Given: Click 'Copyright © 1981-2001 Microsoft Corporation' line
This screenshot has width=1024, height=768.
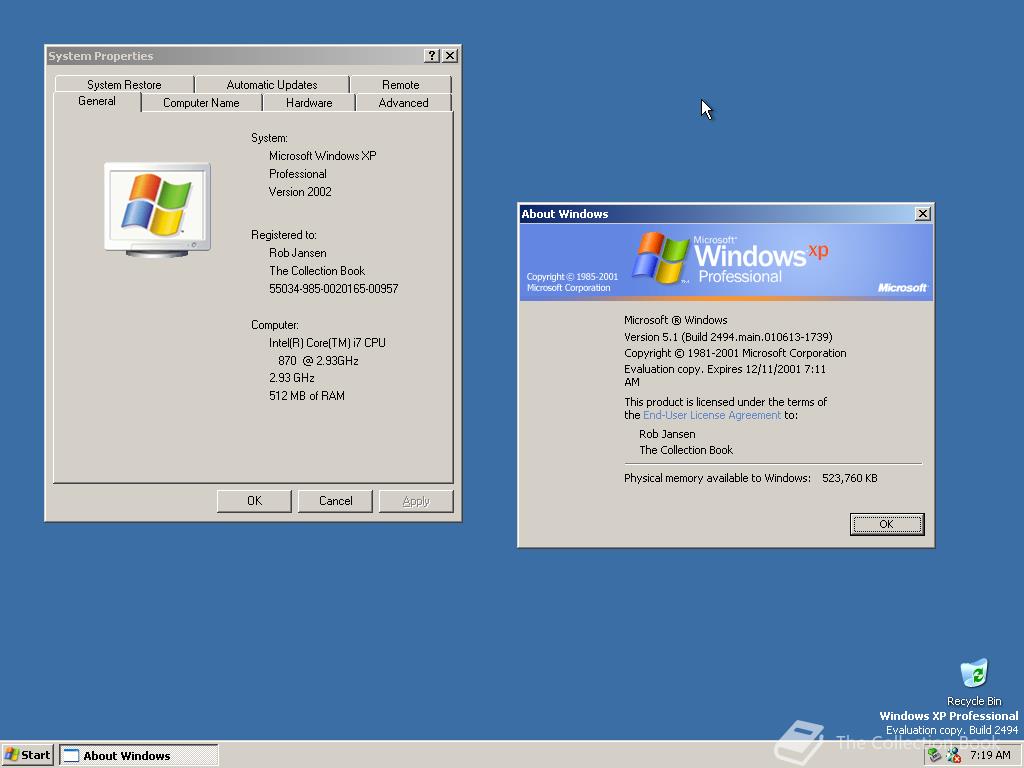Looking at the screenshot, I should (735, 353).
